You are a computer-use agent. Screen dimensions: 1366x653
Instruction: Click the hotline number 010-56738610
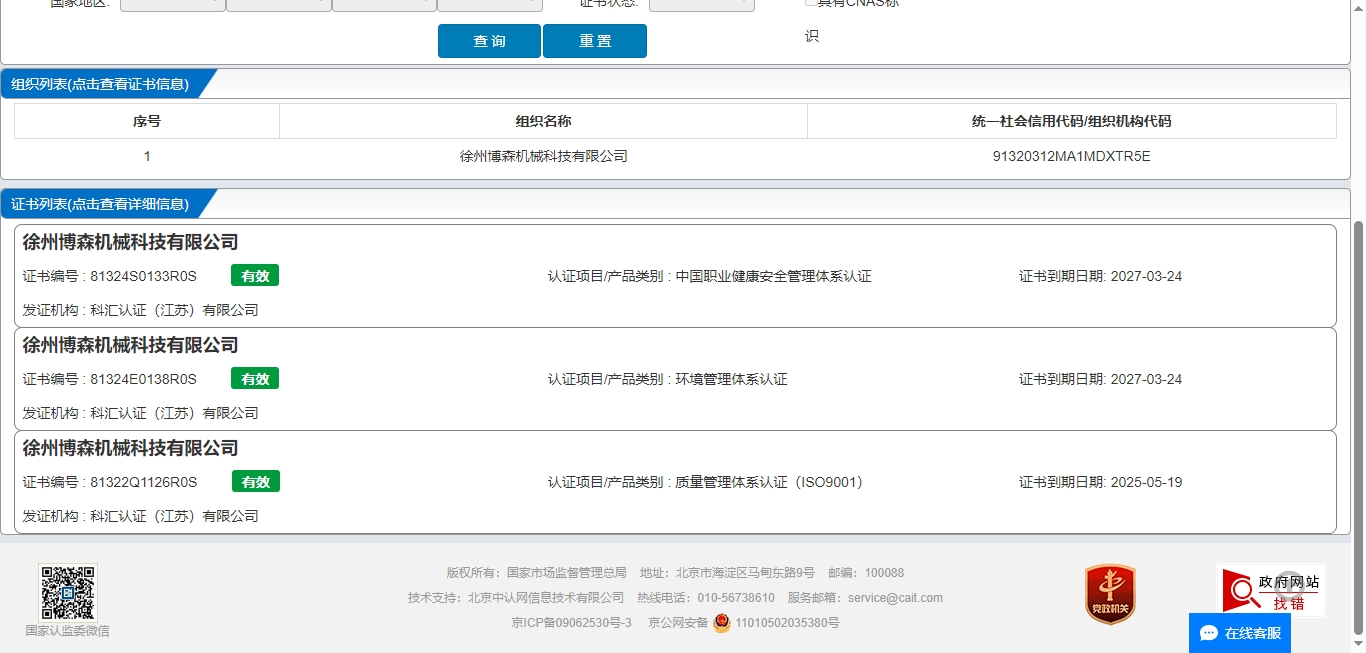736,598
